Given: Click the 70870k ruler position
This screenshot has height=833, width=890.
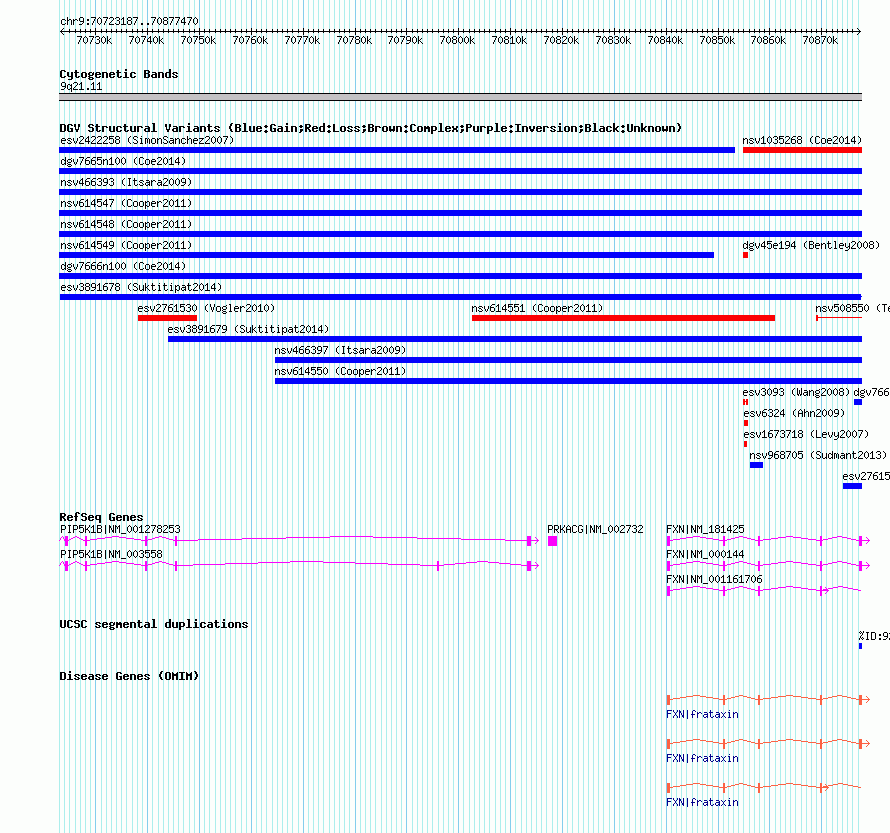Looking at the screenshot, I should click(820, 40).
